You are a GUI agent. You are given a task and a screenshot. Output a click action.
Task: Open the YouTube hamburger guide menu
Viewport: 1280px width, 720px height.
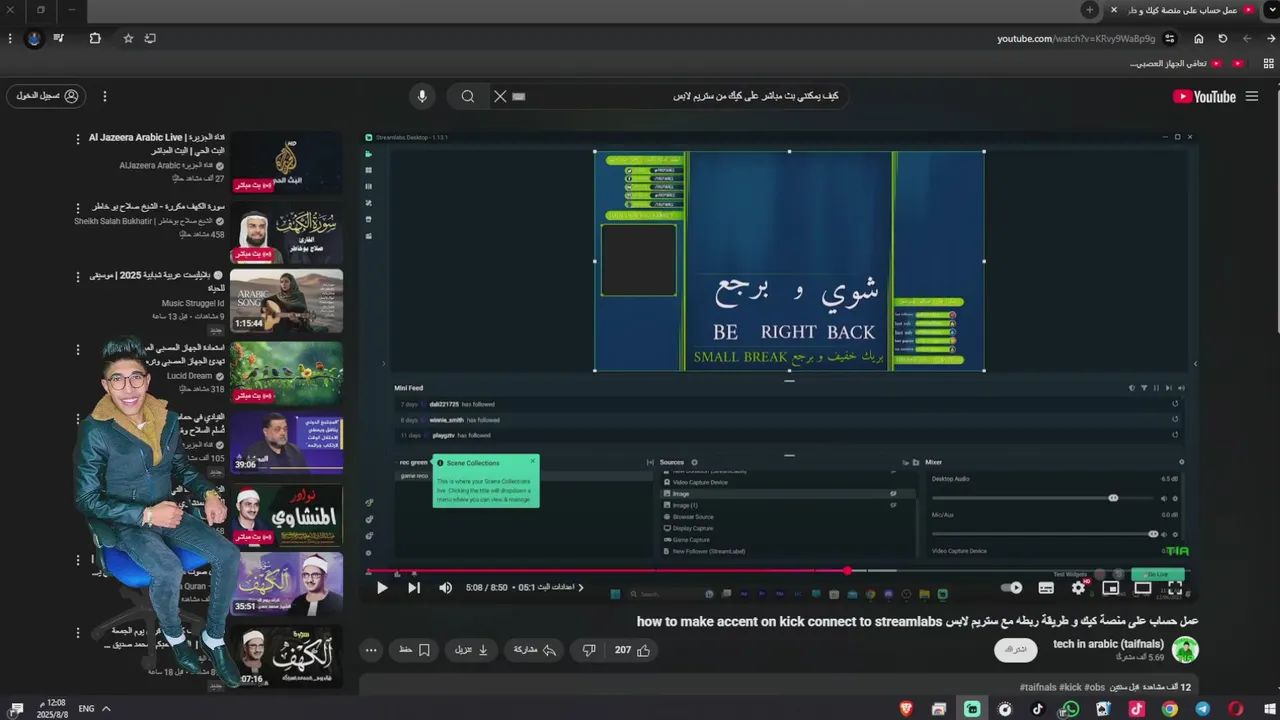[x=1252, y=97]
